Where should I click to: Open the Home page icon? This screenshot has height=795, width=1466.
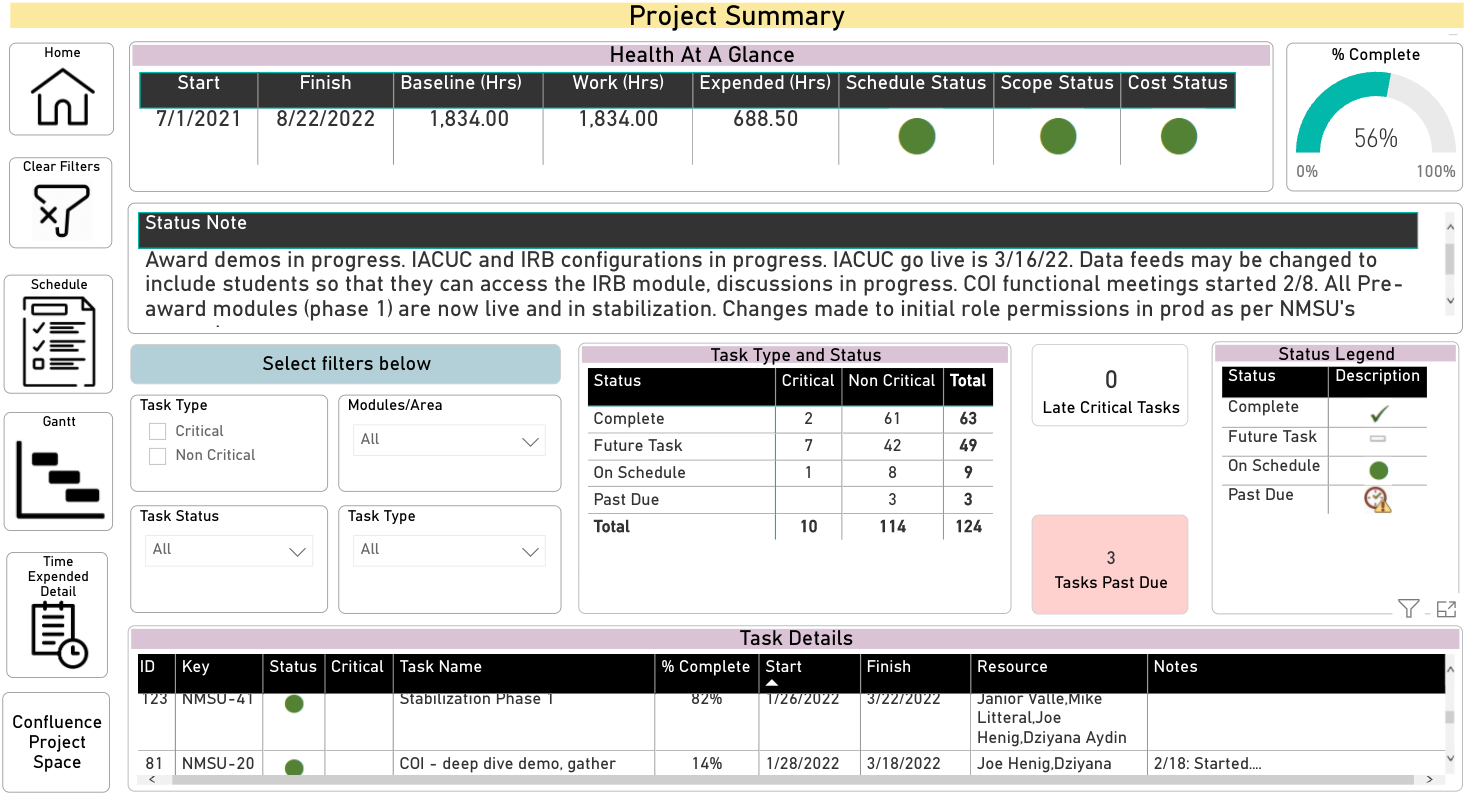click(62, 97)
